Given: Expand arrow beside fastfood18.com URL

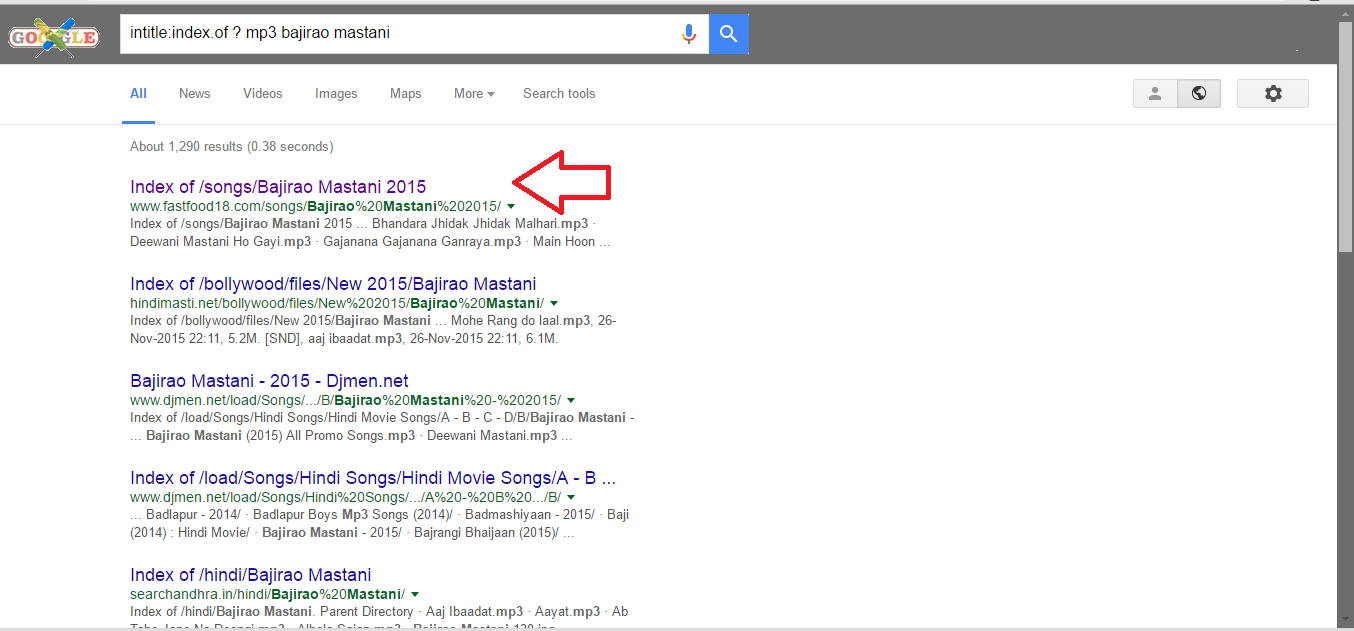Looking at the screenshot, I should click(x=511, y=206).
